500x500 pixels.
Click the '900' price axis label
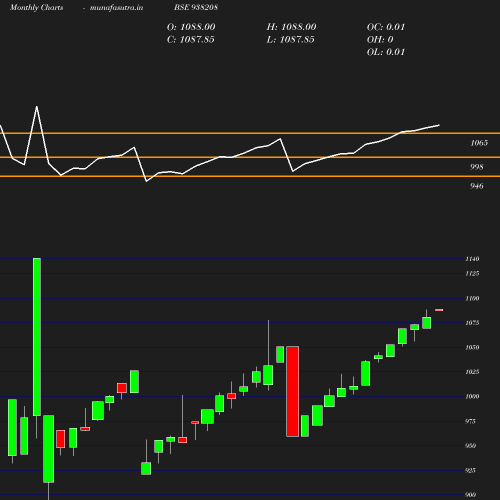(470, 495)
